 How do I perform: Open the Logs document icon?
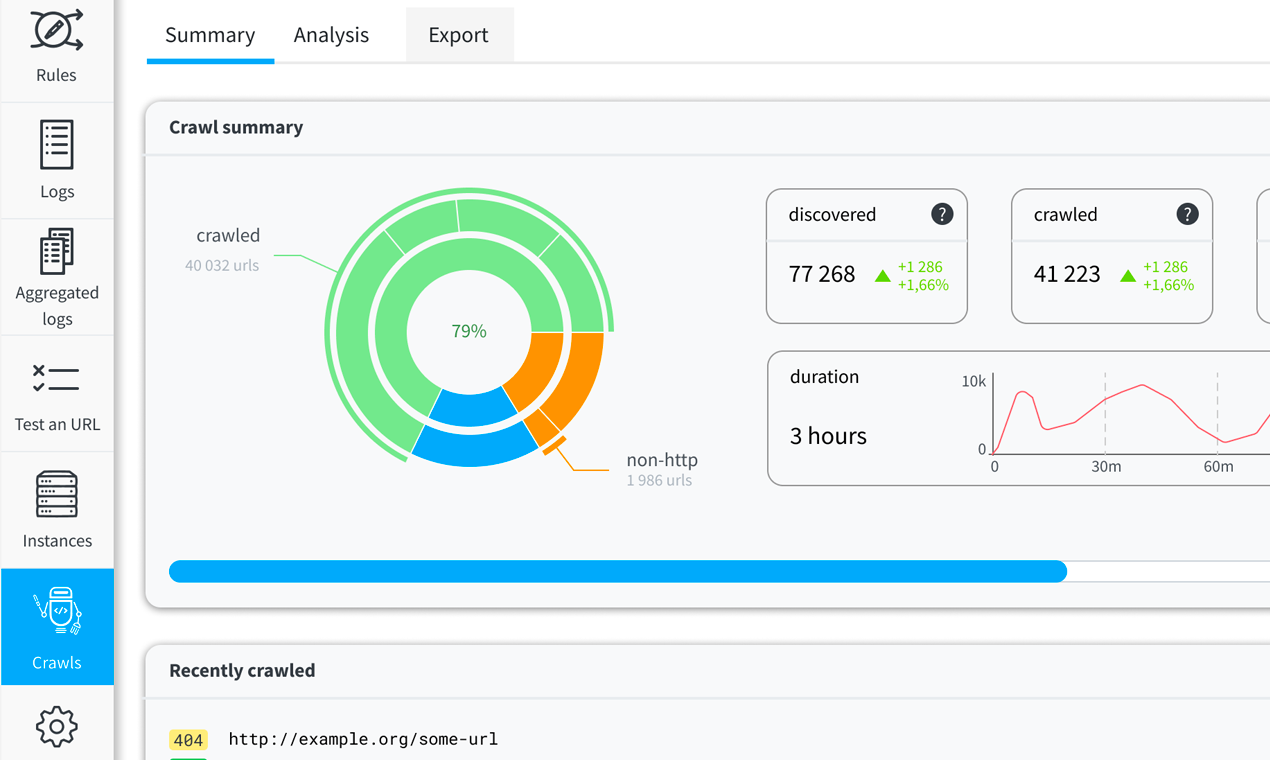click(x=56, y=145)
